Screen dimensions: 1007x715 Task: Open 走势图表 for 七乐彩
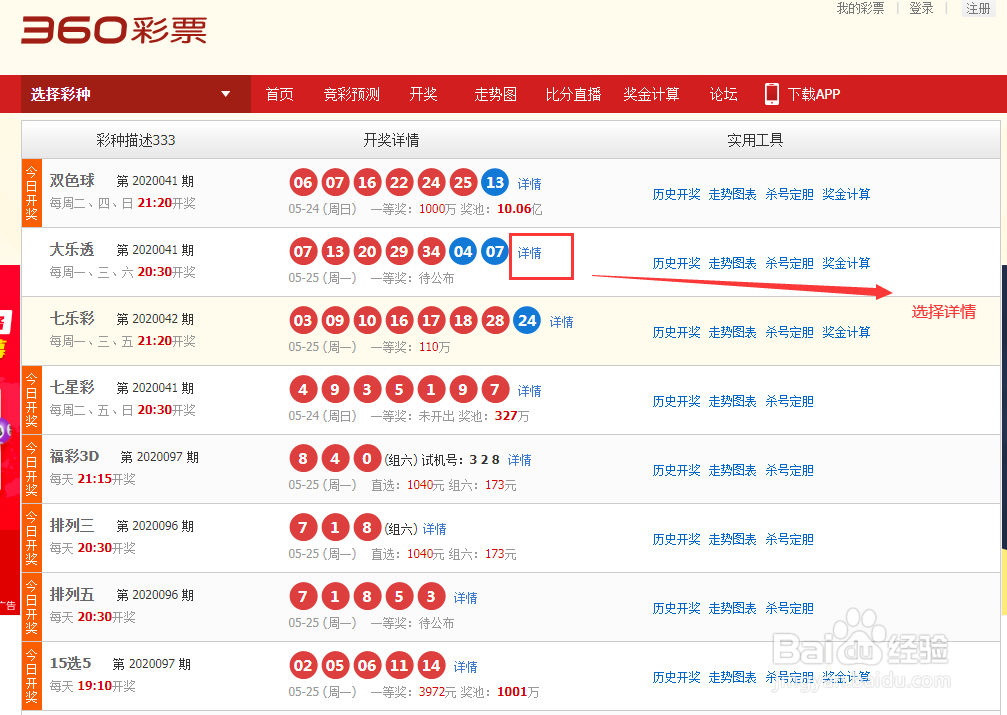click(x=732, y=332)
